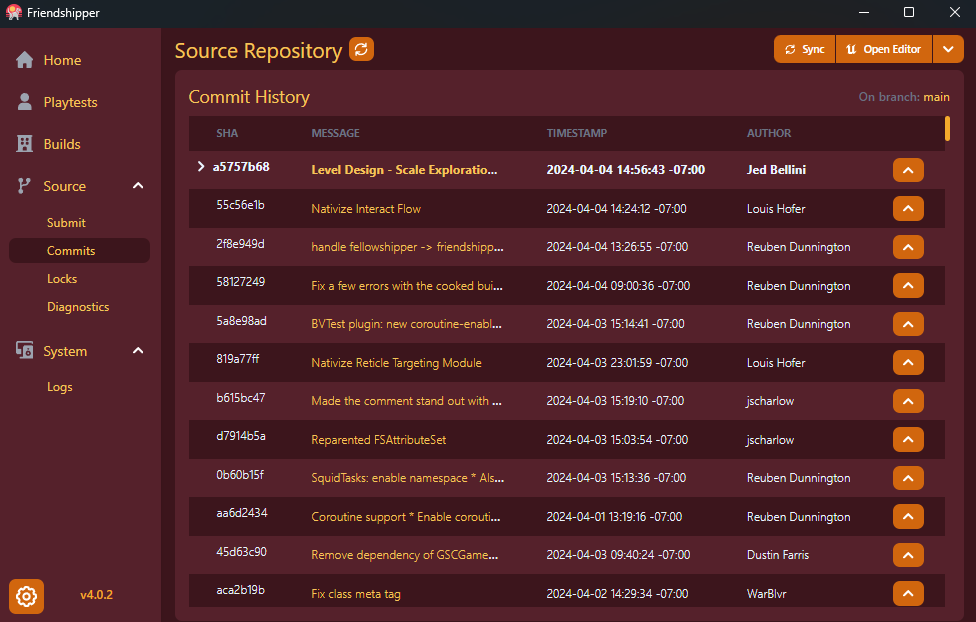Click the Source branch icon
Image resolution: width=976 pixels, height=622 pixels.
coord(24,186)
